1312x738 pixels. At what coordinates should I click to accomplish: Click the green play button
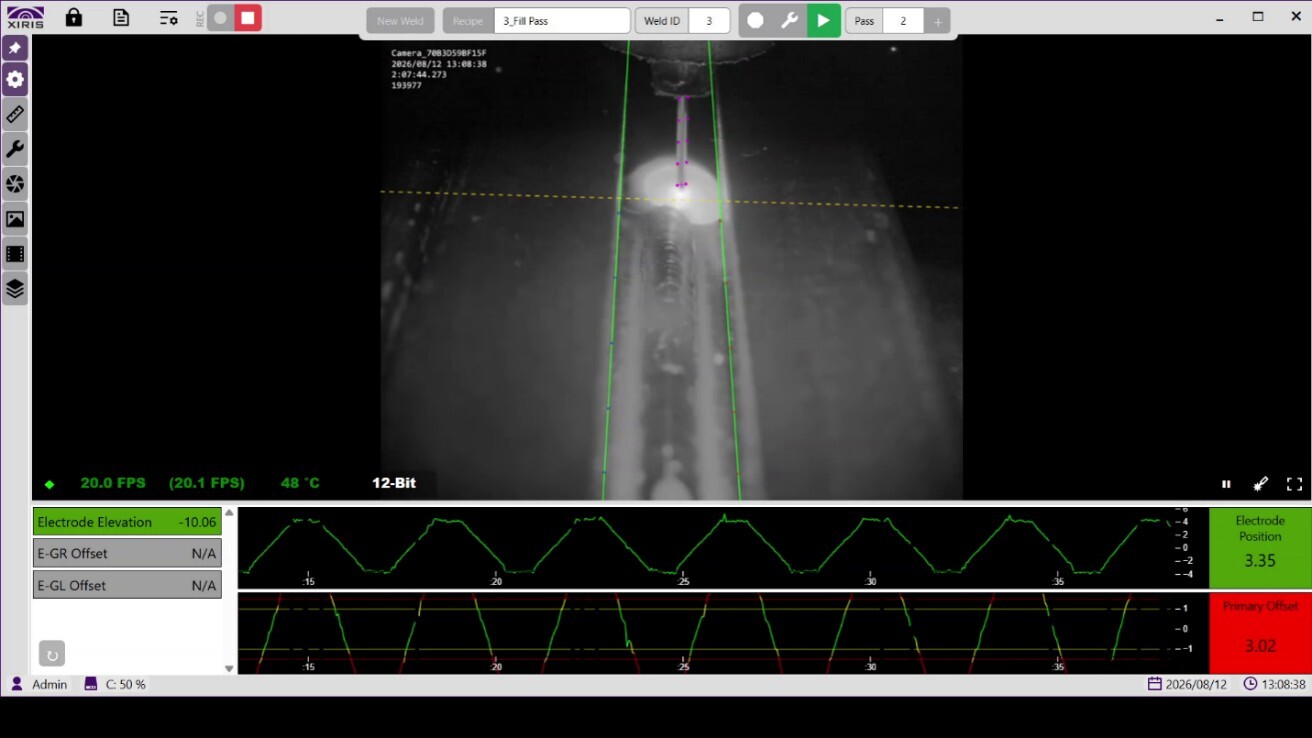[823, 21]
